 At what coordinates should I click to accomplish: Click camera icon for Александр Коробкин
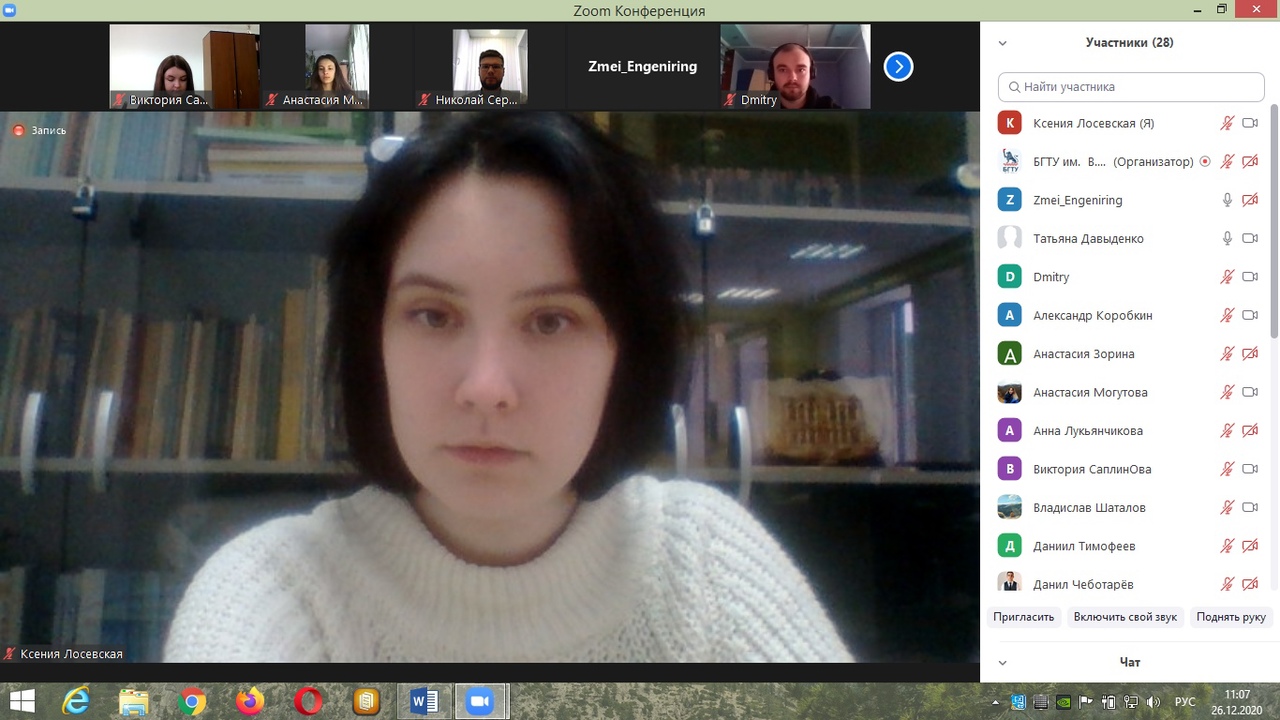click(x=1249, y=315)
